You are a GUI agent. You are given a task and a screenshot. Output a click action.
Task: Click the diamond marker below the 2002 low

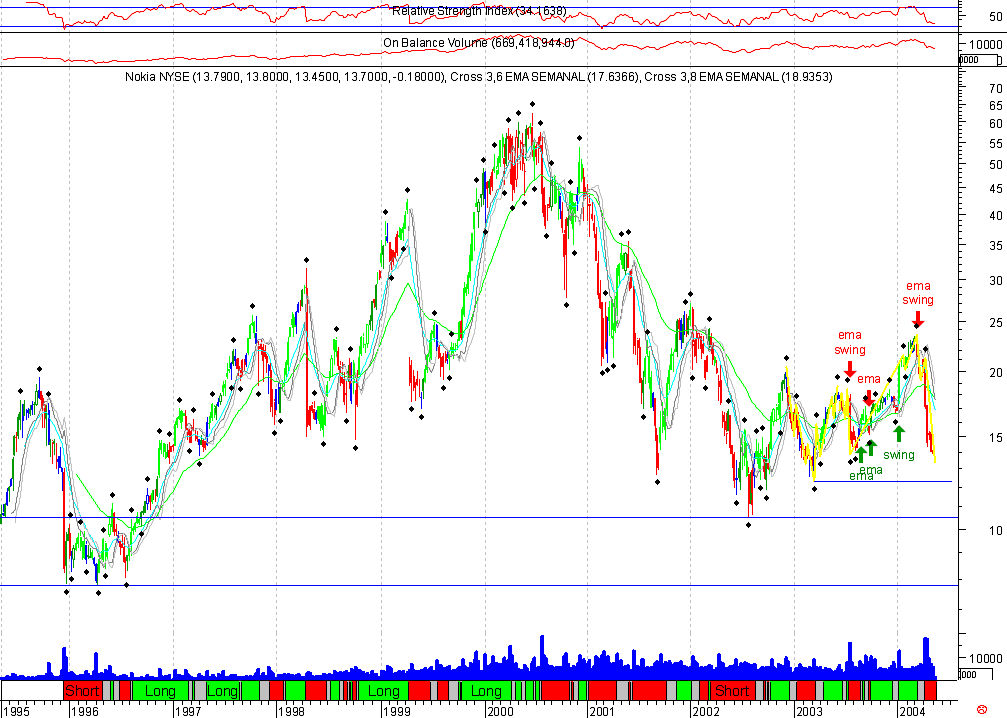pos(747,523)
